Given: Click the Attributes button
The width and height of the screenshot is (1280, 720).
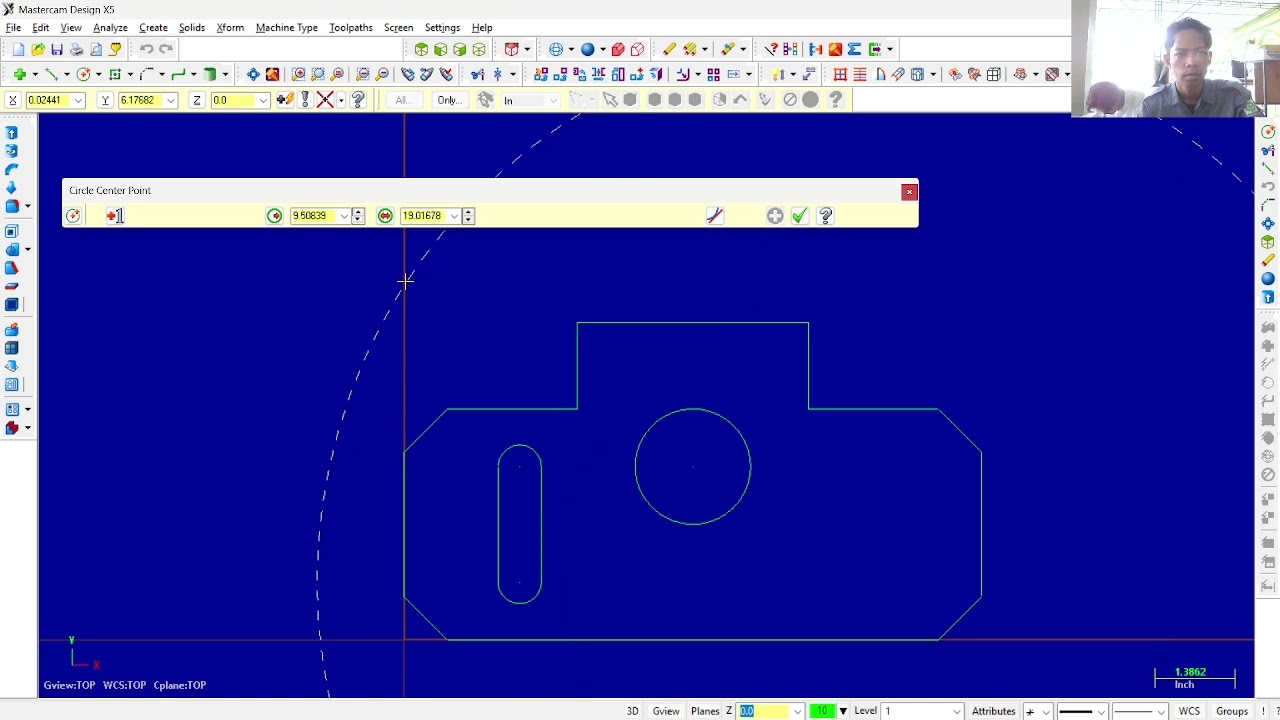Looking at the screenshot, I should tap(994, 711).
